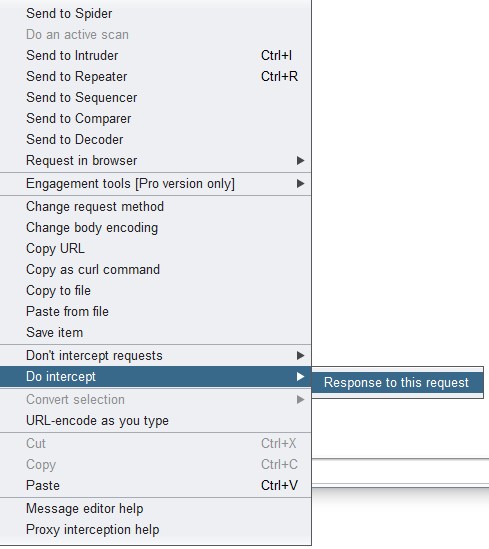Choose Send to Comparer
489x549 pixels.
click(155, 119)
